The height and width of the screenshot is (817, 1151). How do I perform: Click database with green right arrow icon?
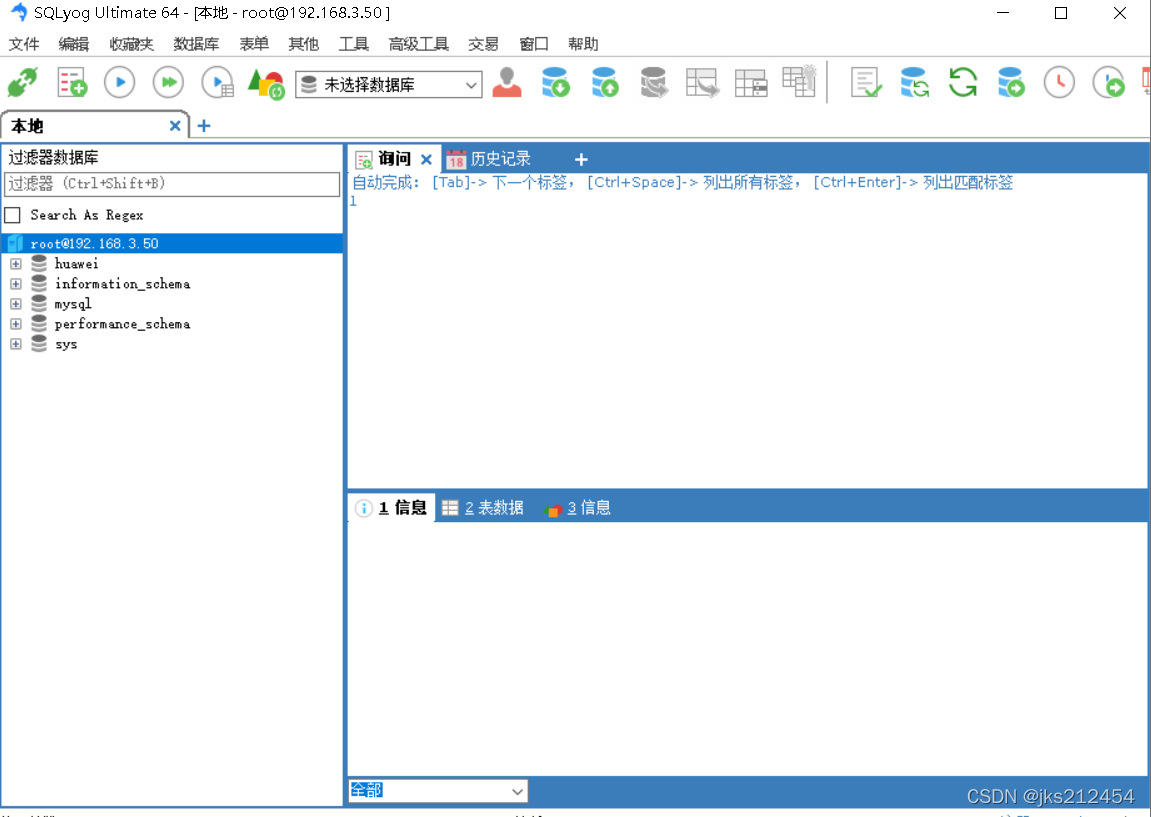[1011, 82]
